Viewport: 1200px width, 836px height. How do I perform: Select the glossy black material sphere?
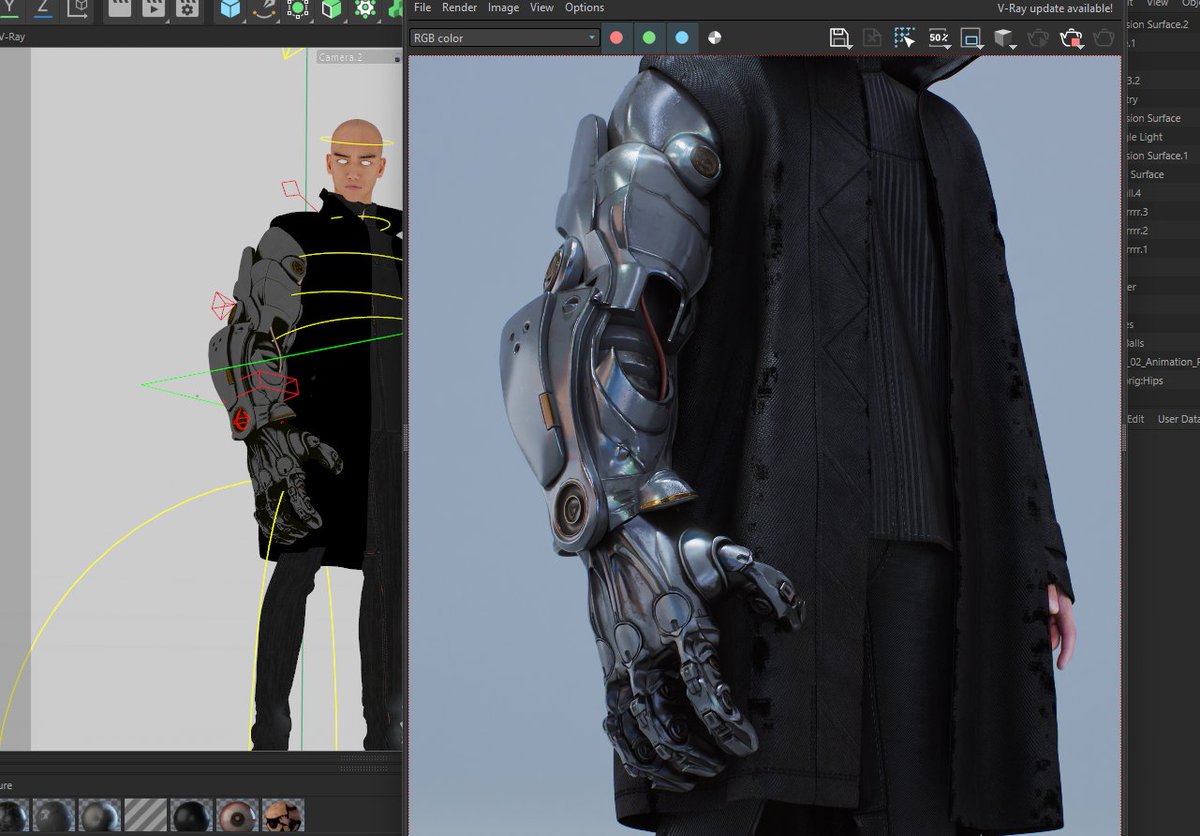coord(190,816)
